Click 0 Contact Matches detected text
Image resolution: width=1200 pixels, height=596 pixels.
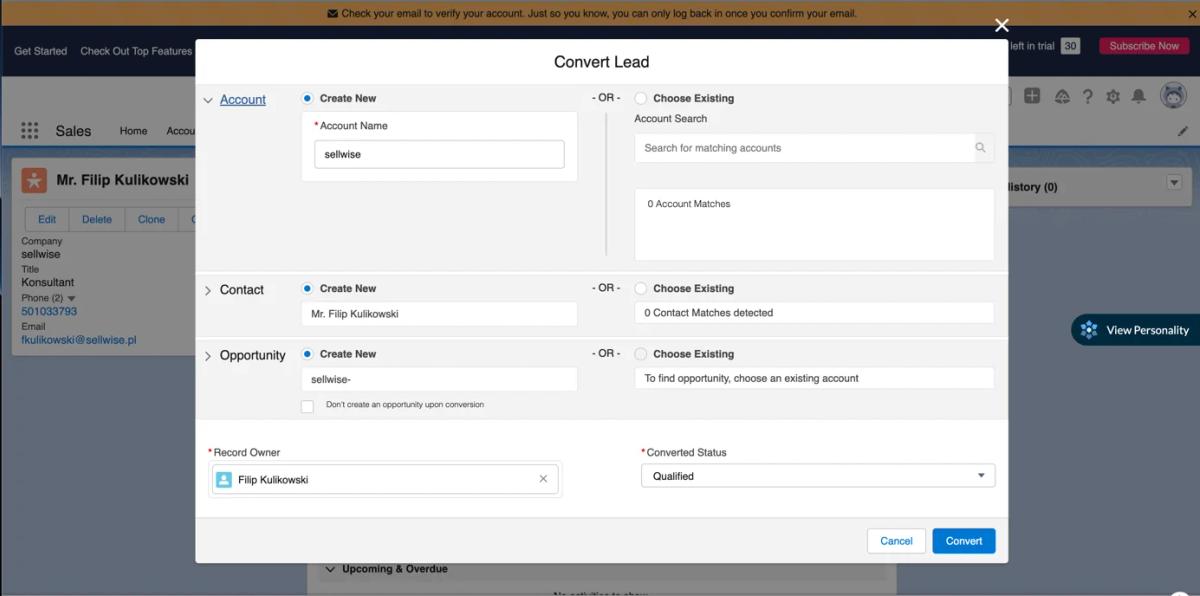(x=709, y=313)
